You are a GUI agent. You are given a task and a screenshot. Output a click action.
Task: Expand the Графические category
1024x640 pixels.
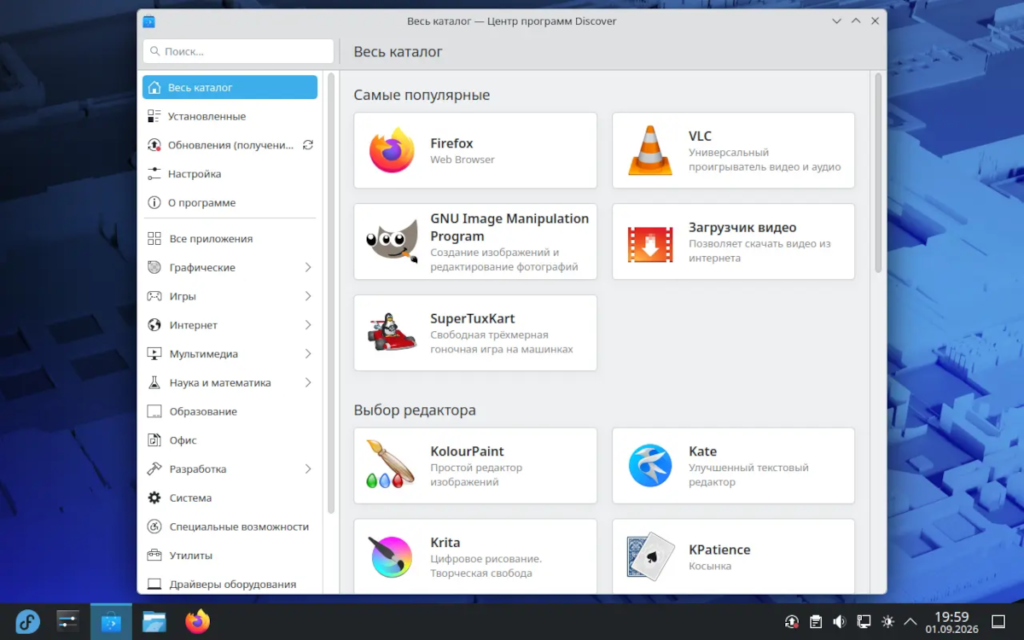point(308,267)
